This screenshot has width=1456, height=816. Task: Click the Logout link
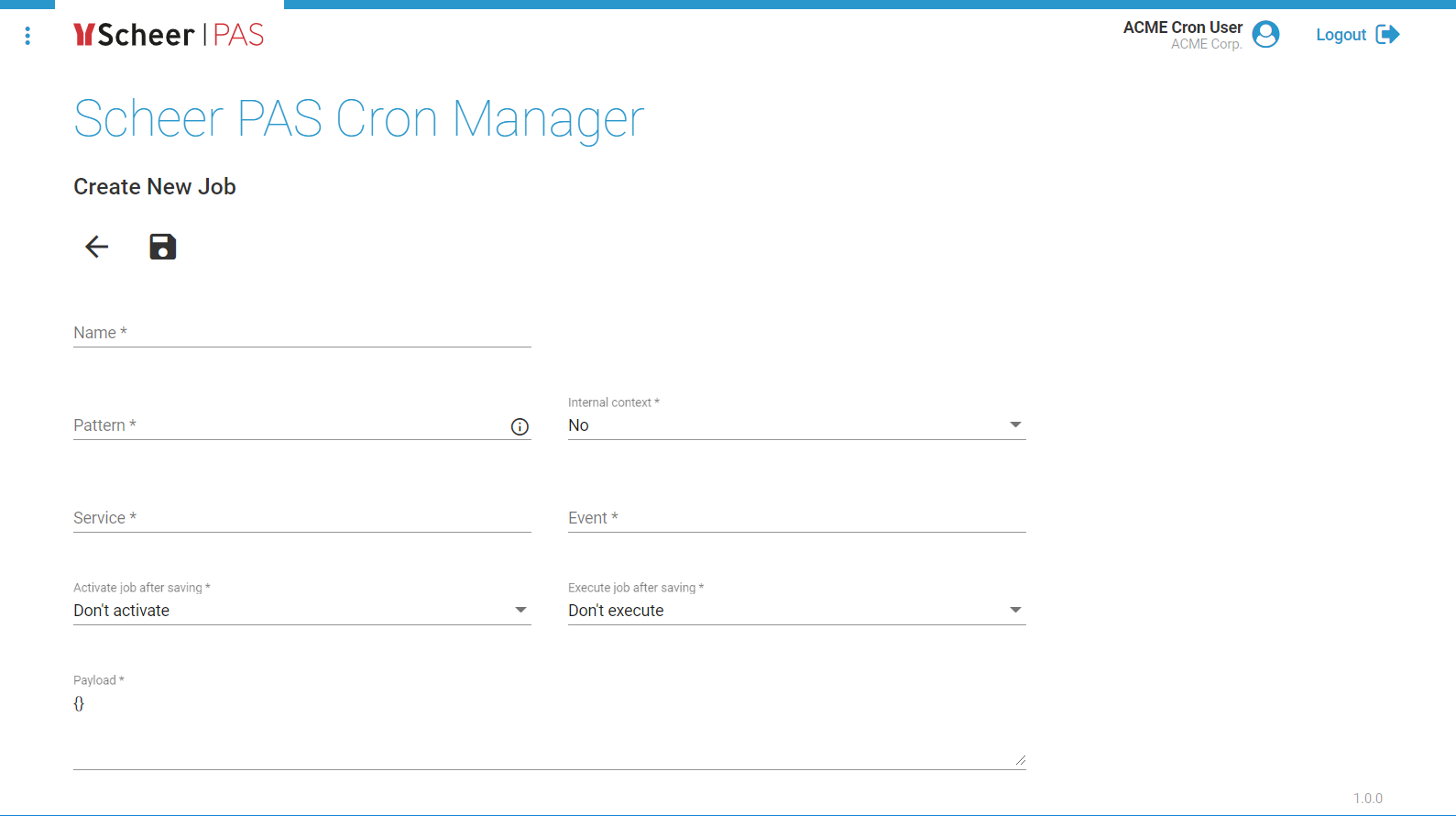click(1341, 35)
